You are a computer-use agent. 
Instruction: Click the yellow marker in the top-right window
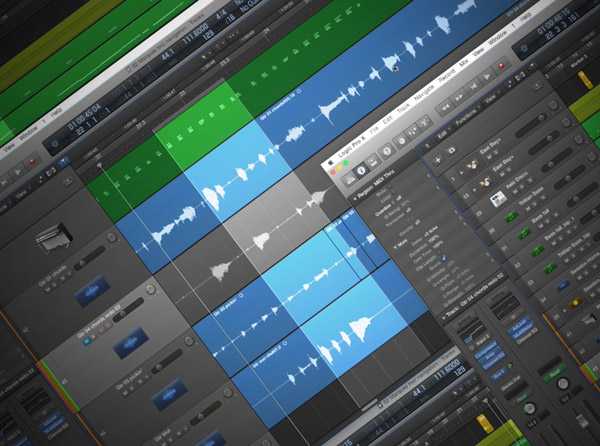(585, 81)
